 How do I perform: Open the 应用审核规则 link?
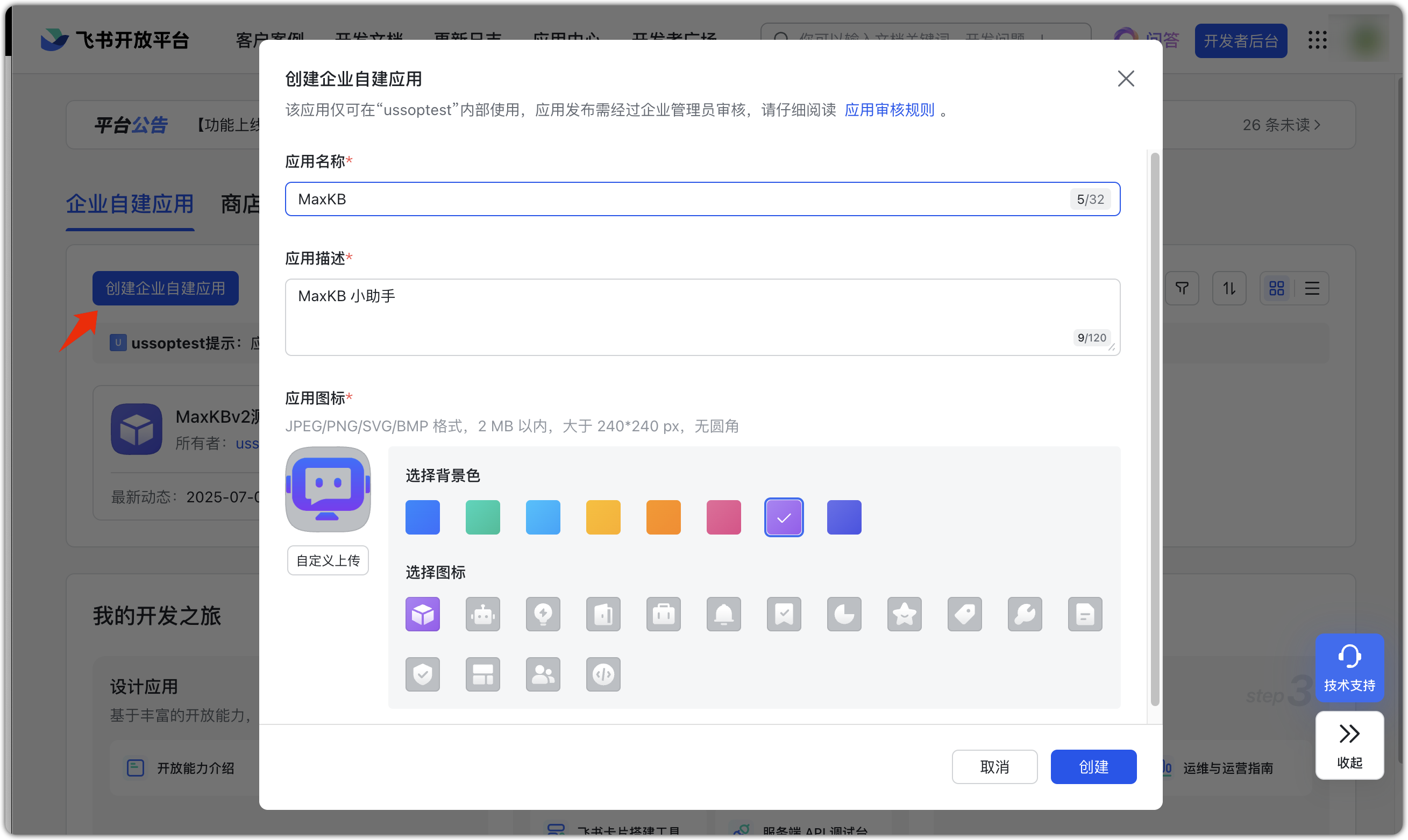point(889,110)
